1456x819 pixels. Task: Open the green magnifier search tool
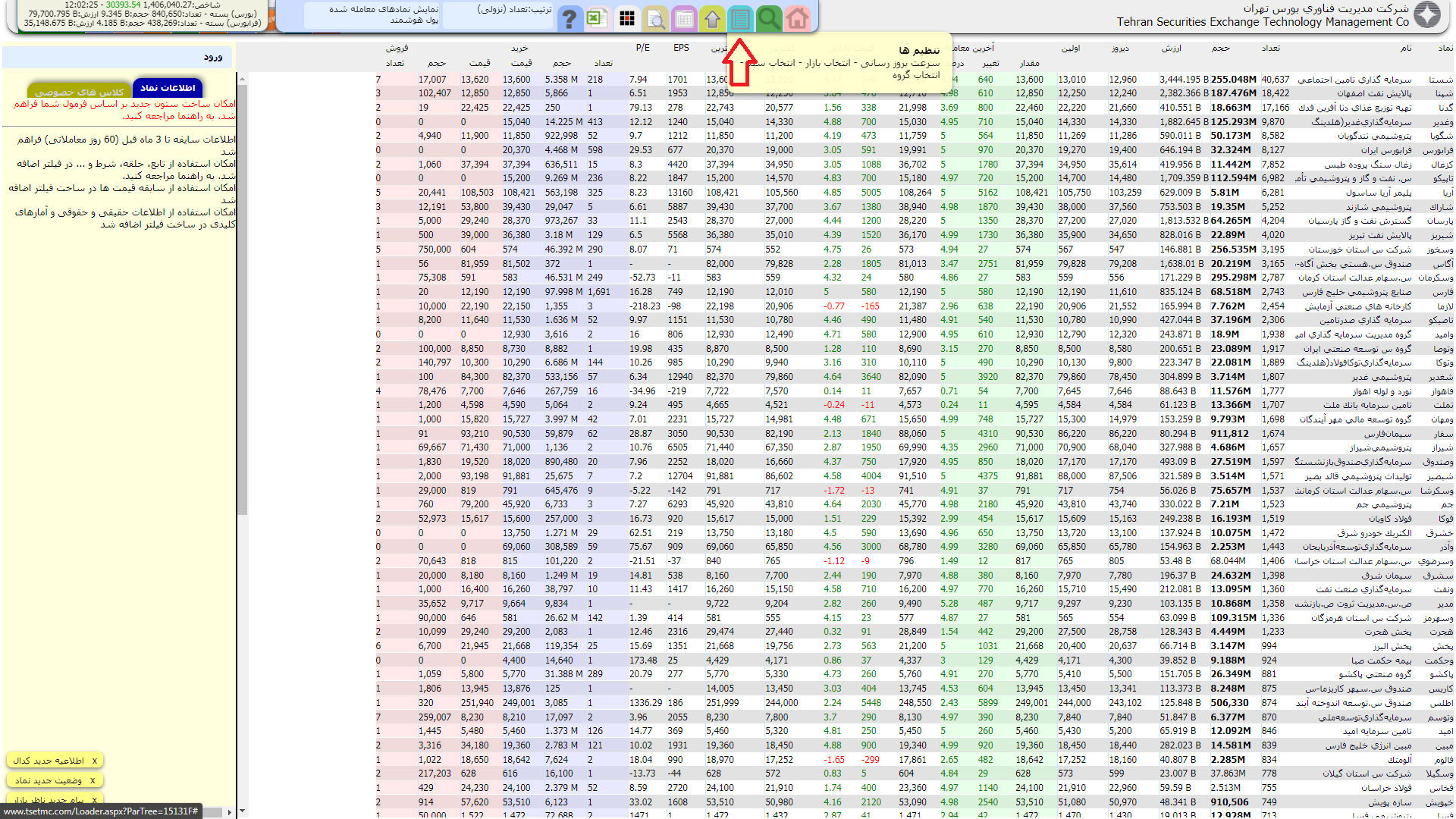[768, 18]
